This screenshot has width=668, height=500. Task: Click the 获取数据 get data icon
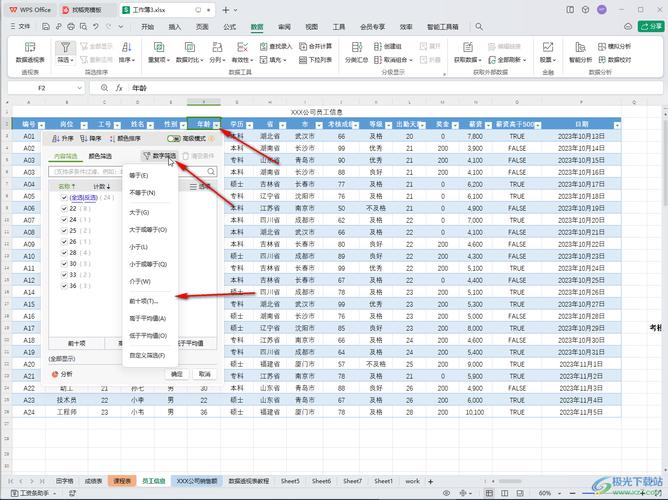click(x=468, y=47)
